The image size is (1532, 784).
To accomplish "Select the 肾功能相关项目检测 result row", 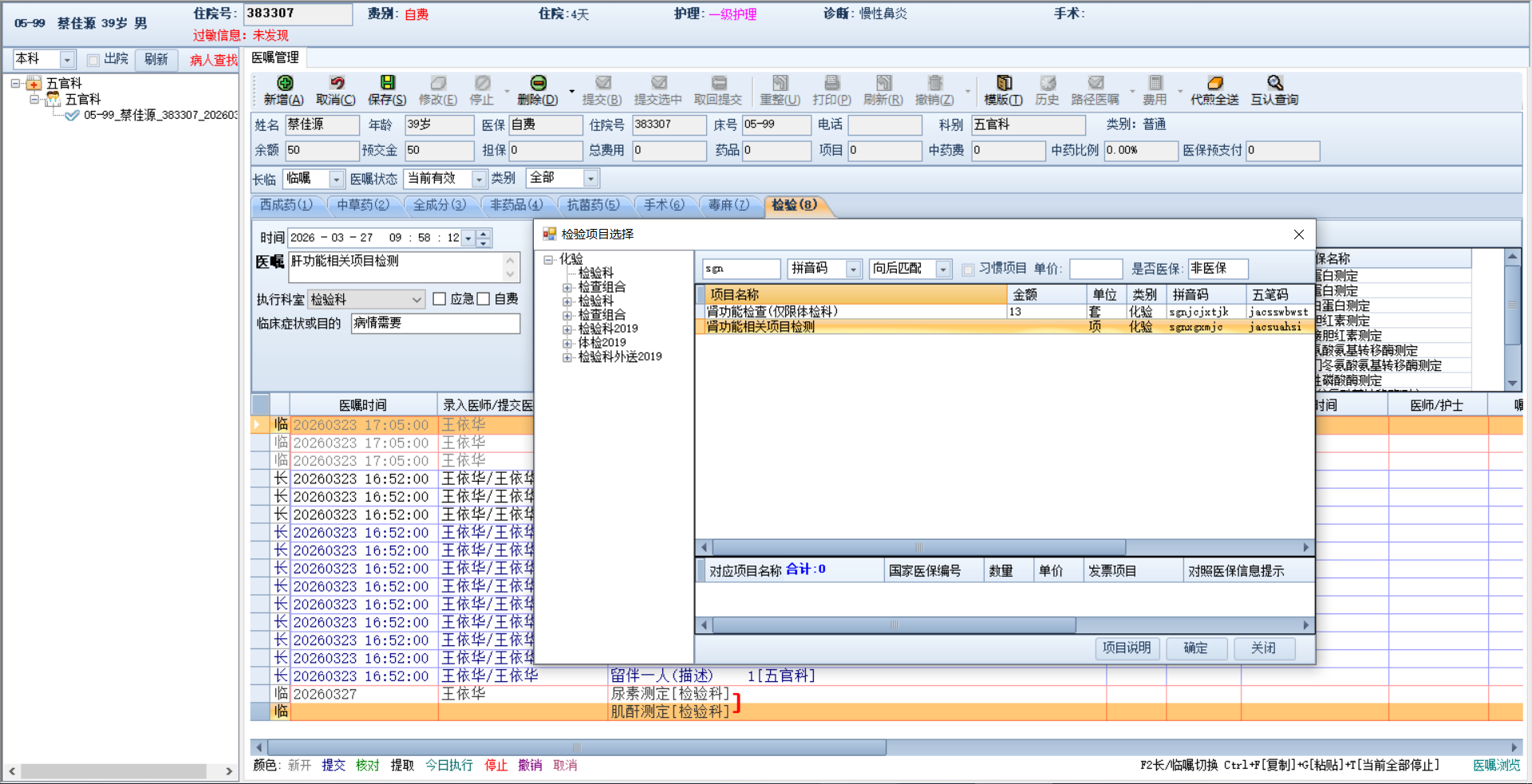I will (1005, 327).
